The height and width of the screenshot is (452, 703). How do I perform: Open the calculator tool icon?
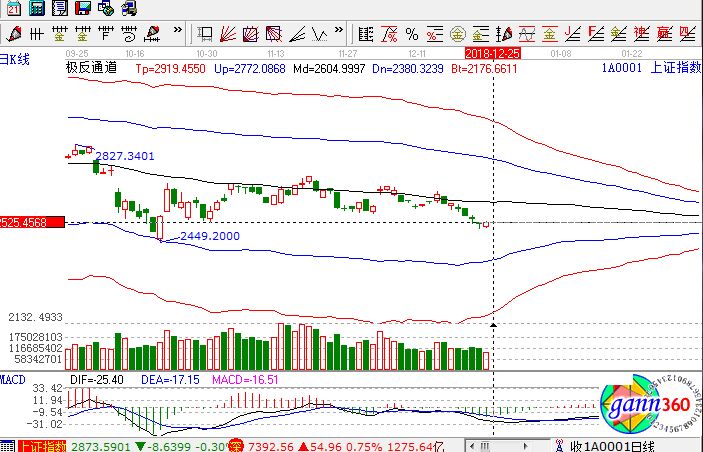point(36,9)
